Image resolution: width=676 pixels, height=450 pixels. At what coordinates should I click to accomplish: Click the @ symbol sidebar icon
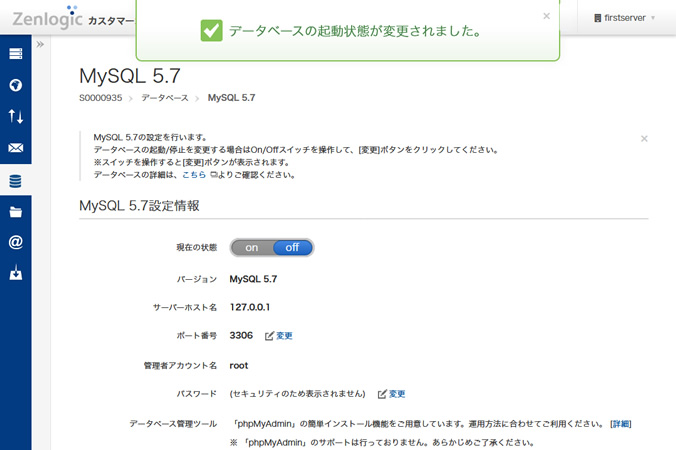(x=15, y=242)
